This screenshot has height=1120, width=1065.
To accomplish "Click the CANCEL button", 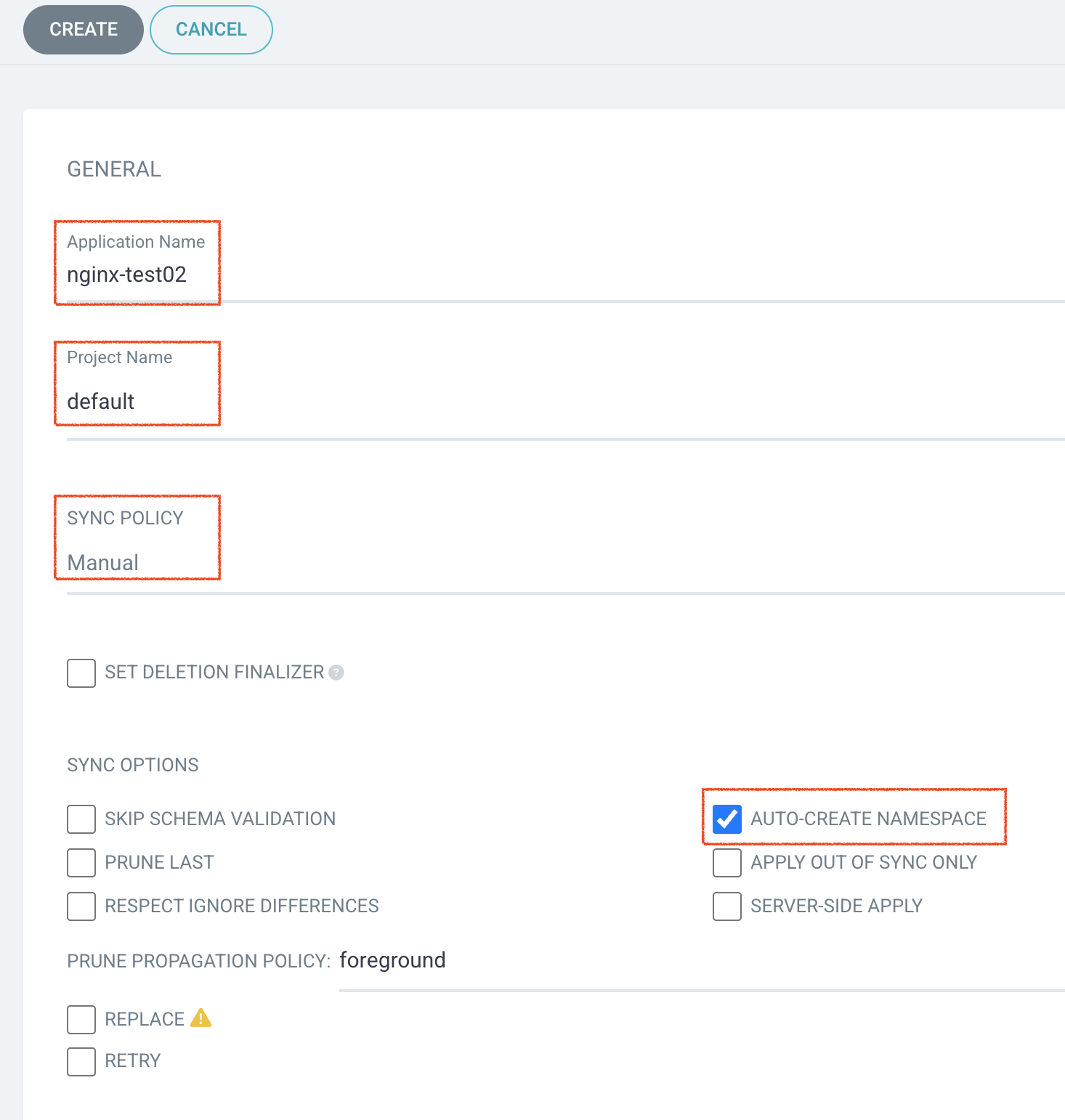I will click(x=211, y=30).
